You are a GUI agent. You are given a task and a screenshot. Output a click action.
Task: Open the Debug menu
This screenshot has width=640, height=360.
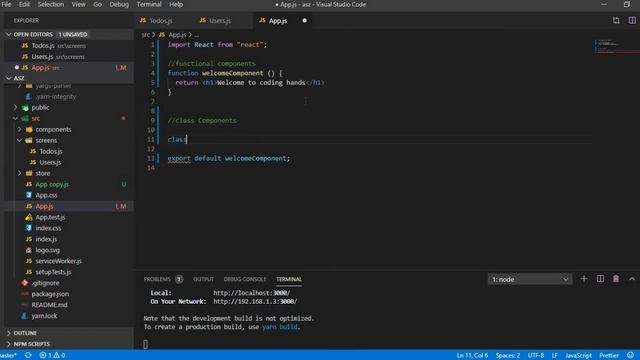[119, 4]
